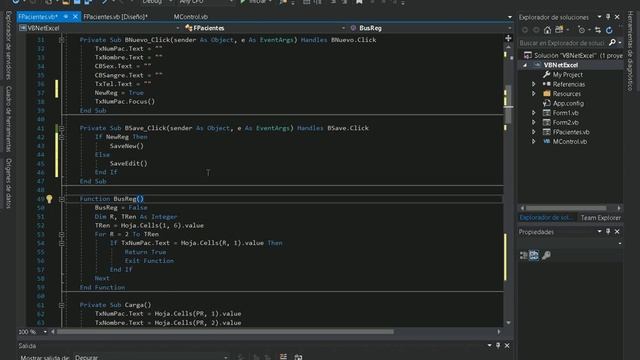Image resolution: width=640 pixels, height=360 pixels.
Task: Open the Depurar output source dropdown
Action: point(225,358)
